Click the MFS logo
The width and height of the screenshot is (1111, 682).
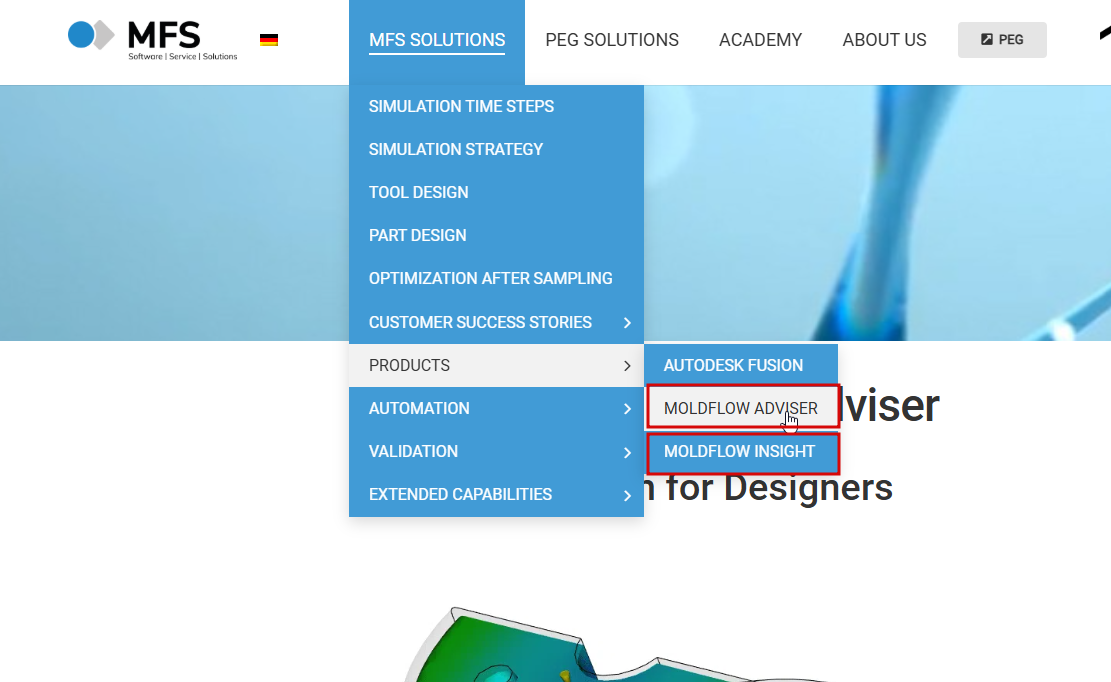[152, 40]
